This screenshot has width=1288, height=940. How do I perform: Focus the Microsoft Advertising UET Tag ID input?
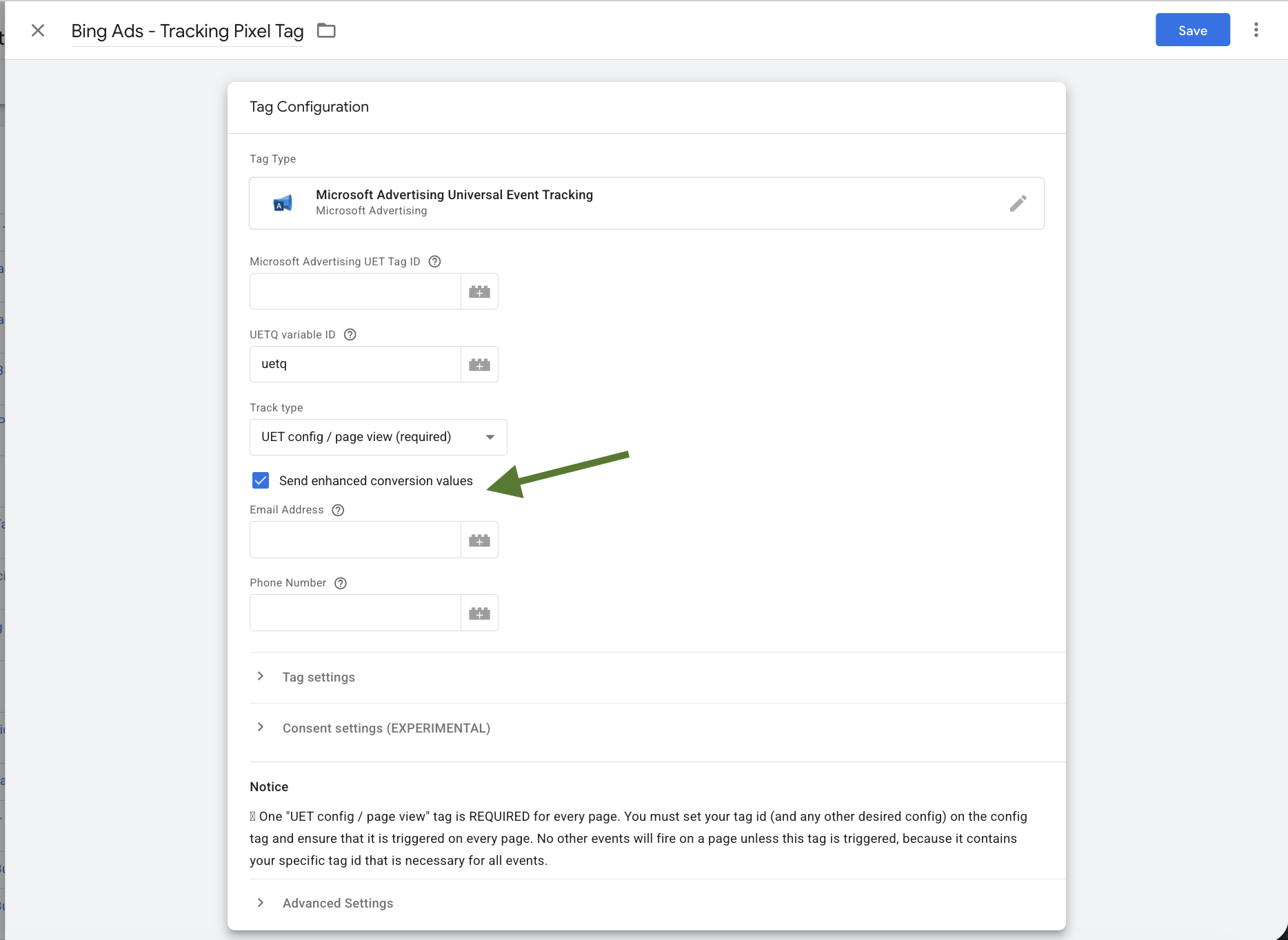click(x=355, y=292)
